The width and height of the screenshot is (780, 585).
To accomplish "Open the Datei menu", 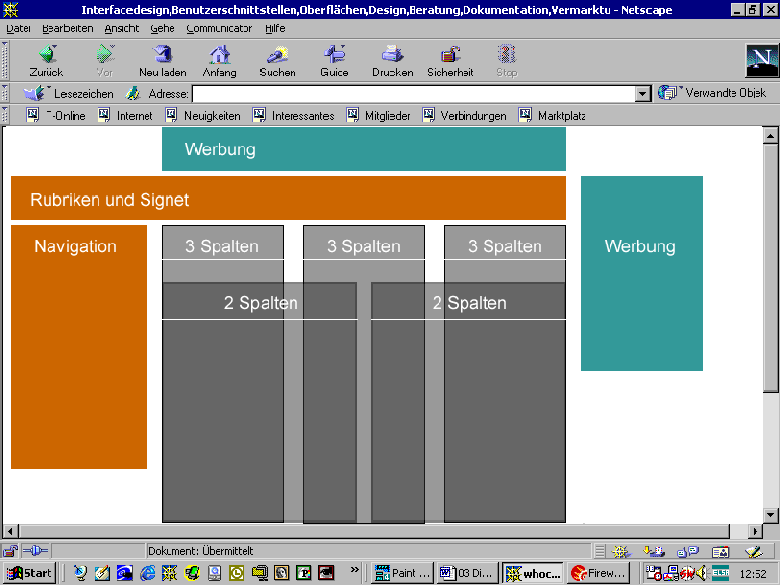I will tap(18, 29).
